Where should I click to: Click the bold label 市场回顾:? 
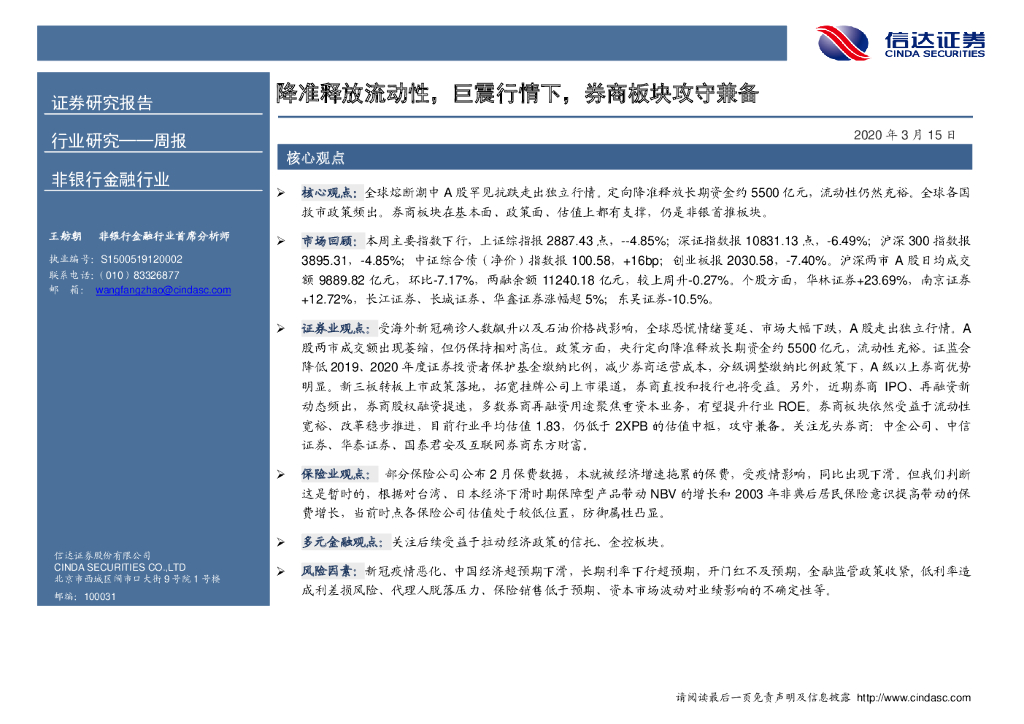click(x=329, y=241)
